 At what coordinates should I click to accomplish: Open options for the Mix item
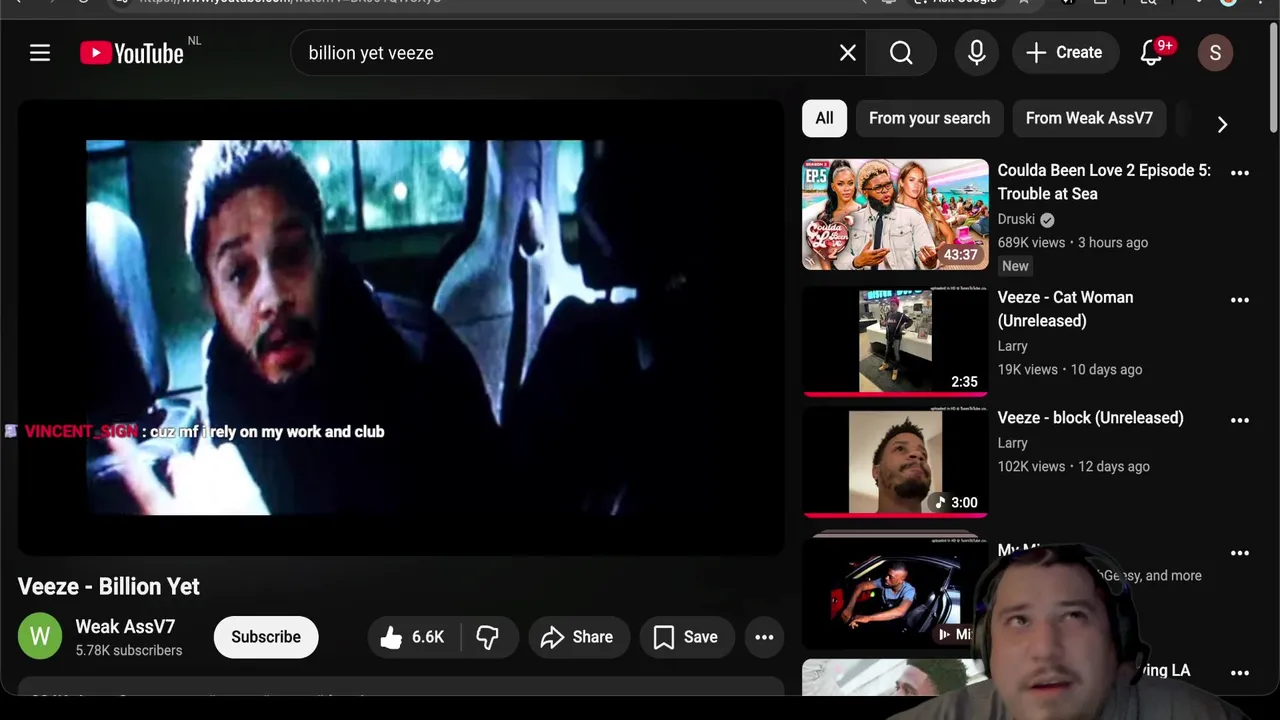(x=1240, y=553)
